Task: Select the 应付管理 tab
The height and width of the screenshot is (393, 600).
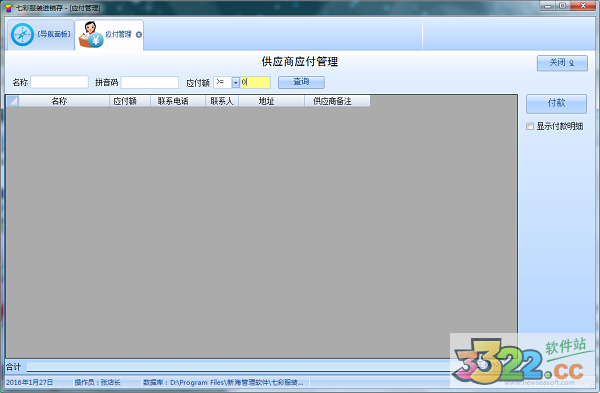Action: tap(109, 35)
